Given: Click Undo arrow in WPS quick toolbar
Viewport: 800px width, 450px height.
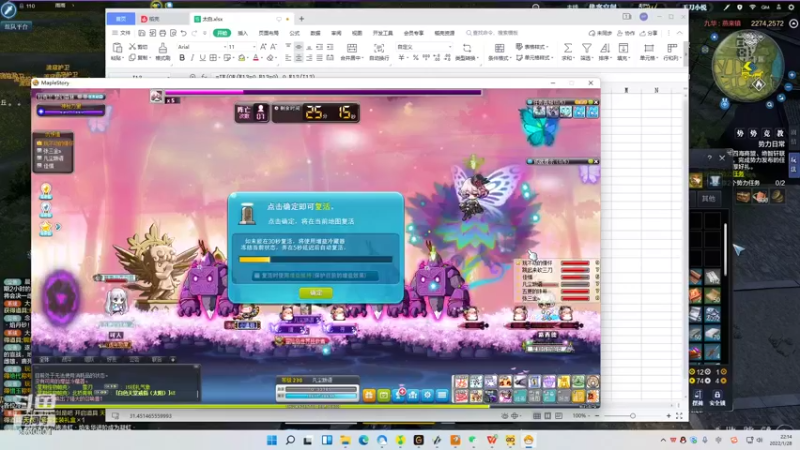Looking at the screenshot, I should [183, 33].
